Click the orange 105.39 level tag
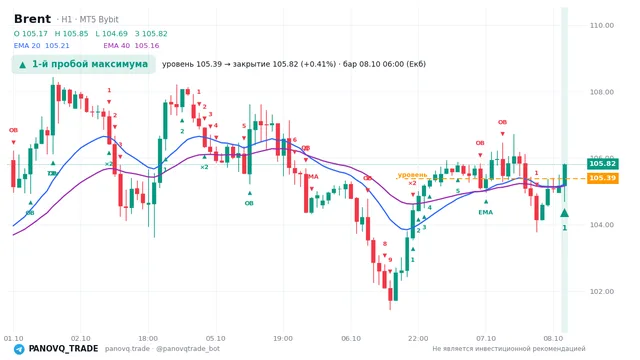The height and width of the screenshot is (360, 640). click(x=602, y=178)
